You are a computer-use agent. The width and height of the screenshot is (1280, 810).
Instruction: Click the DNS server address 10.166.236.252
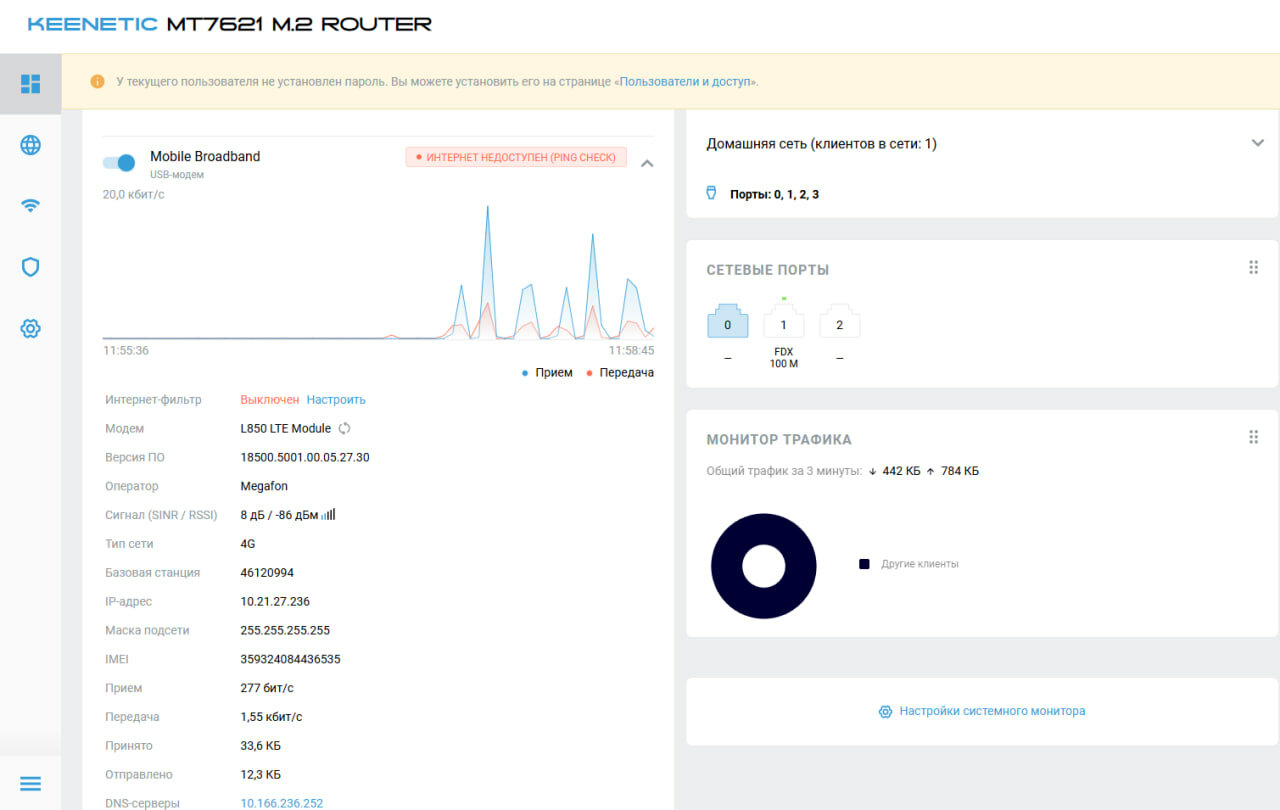pos(282,803)
